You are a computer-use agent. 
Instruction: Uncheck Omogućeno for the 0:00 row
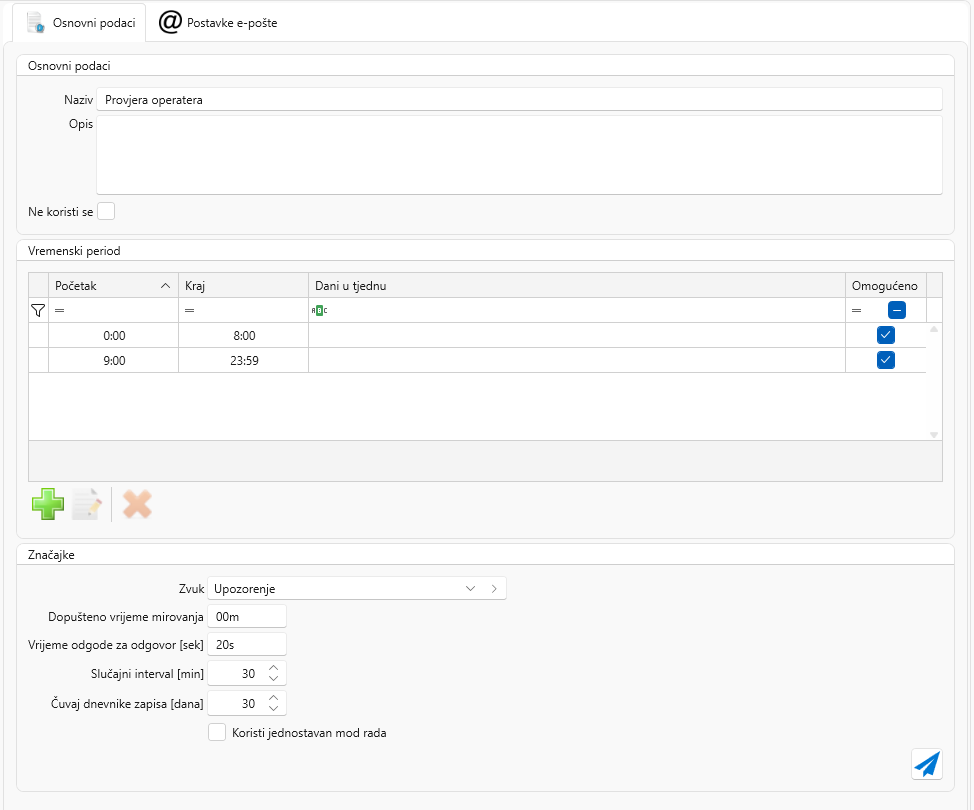point(885,335)
